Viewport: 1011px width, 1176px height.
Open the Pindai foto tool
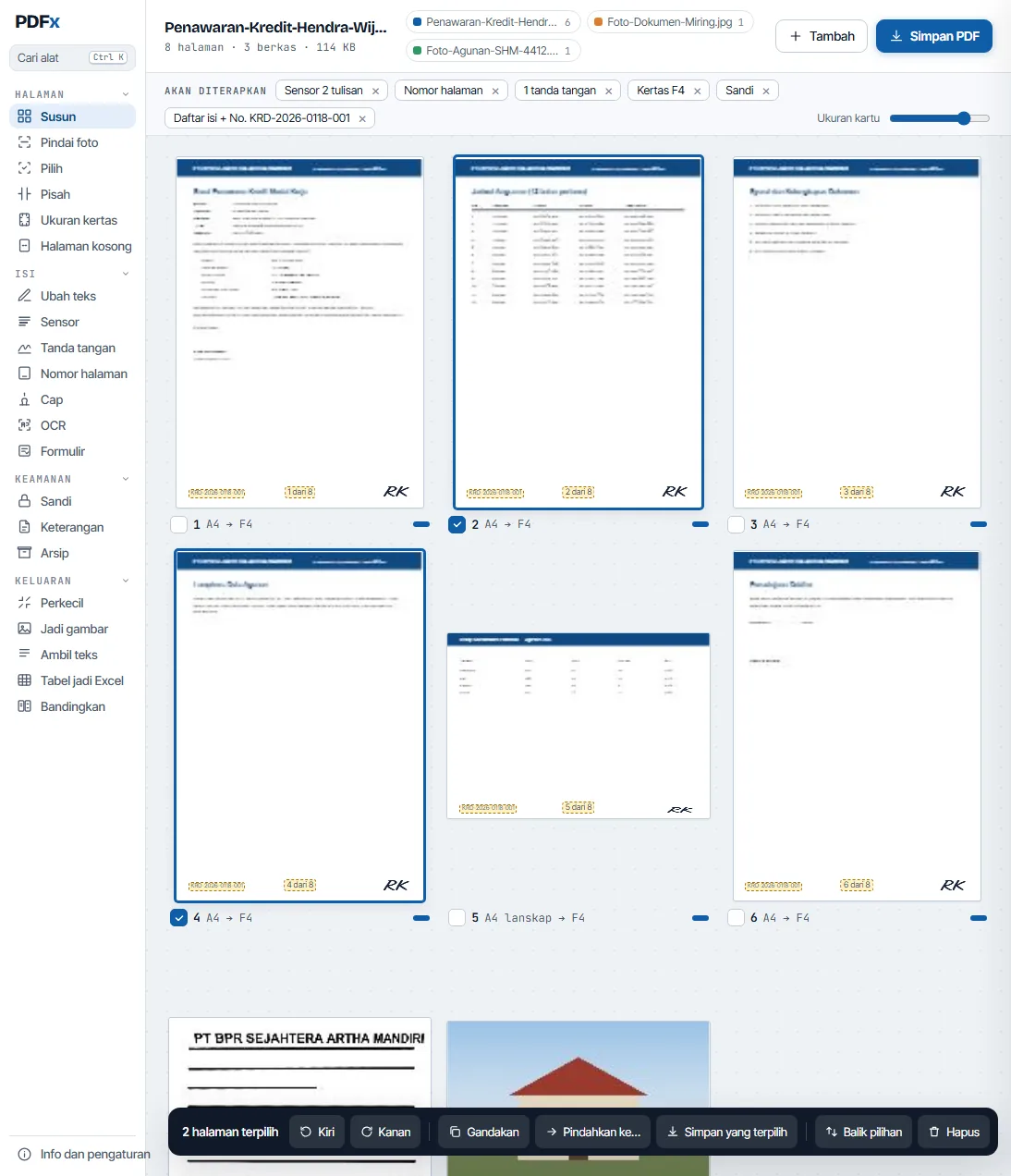72,142
